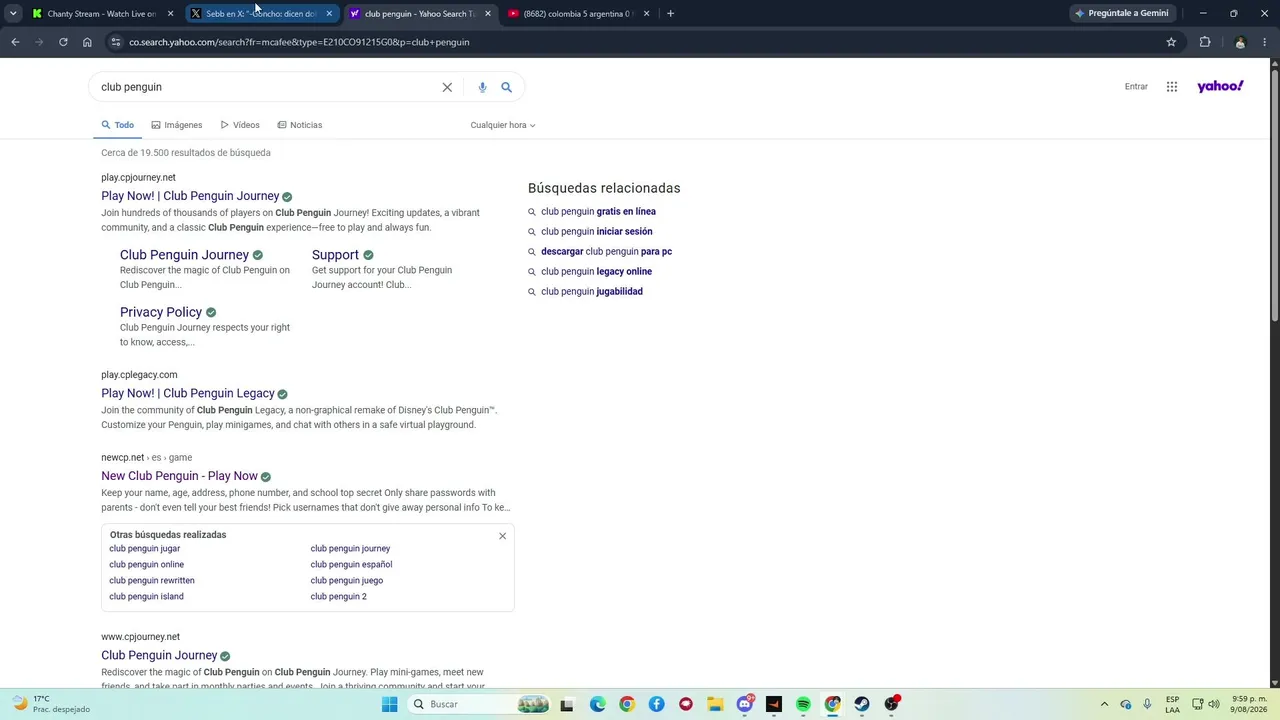Select the Todo search tab
1280x720 pixels.
117,125
